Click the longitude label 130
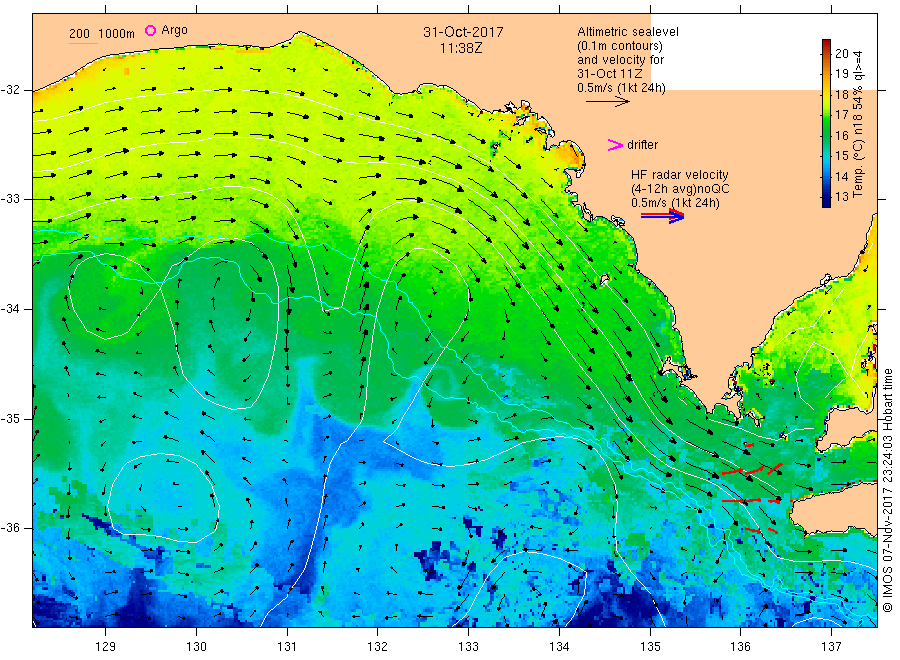 click(x=196, y=646)
